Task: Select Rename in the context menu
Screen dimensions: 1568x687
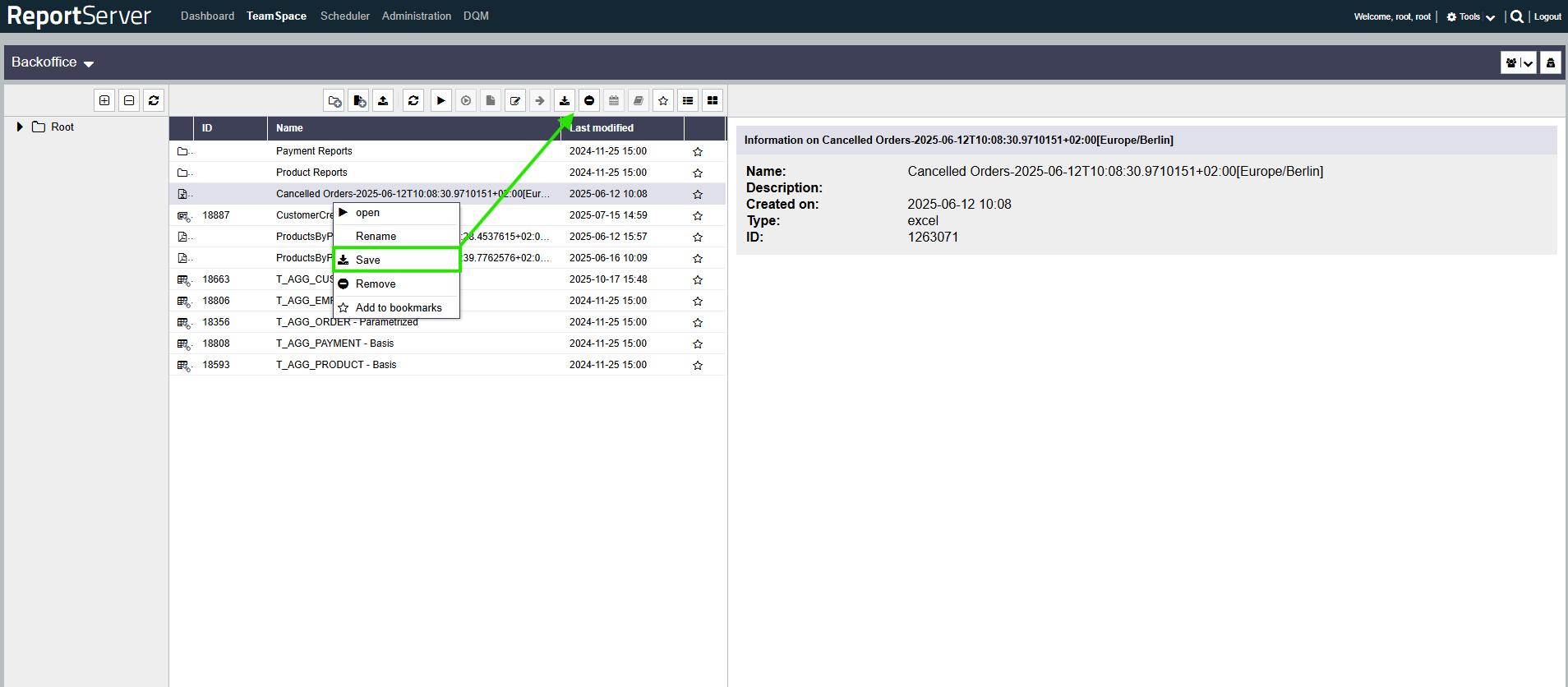Action: click(376, 236)
